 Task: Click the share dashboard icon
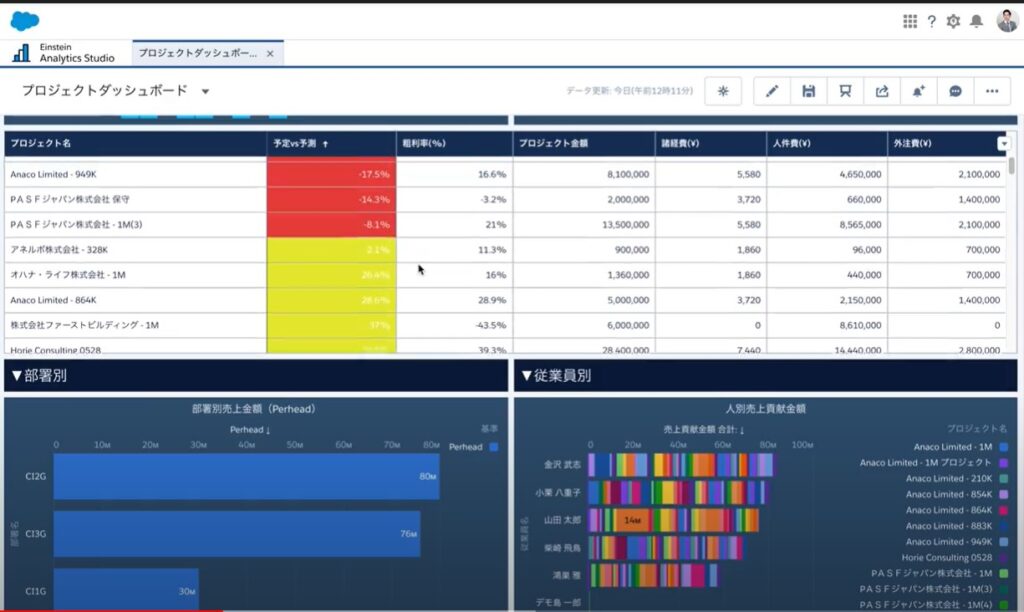[882, 91]
